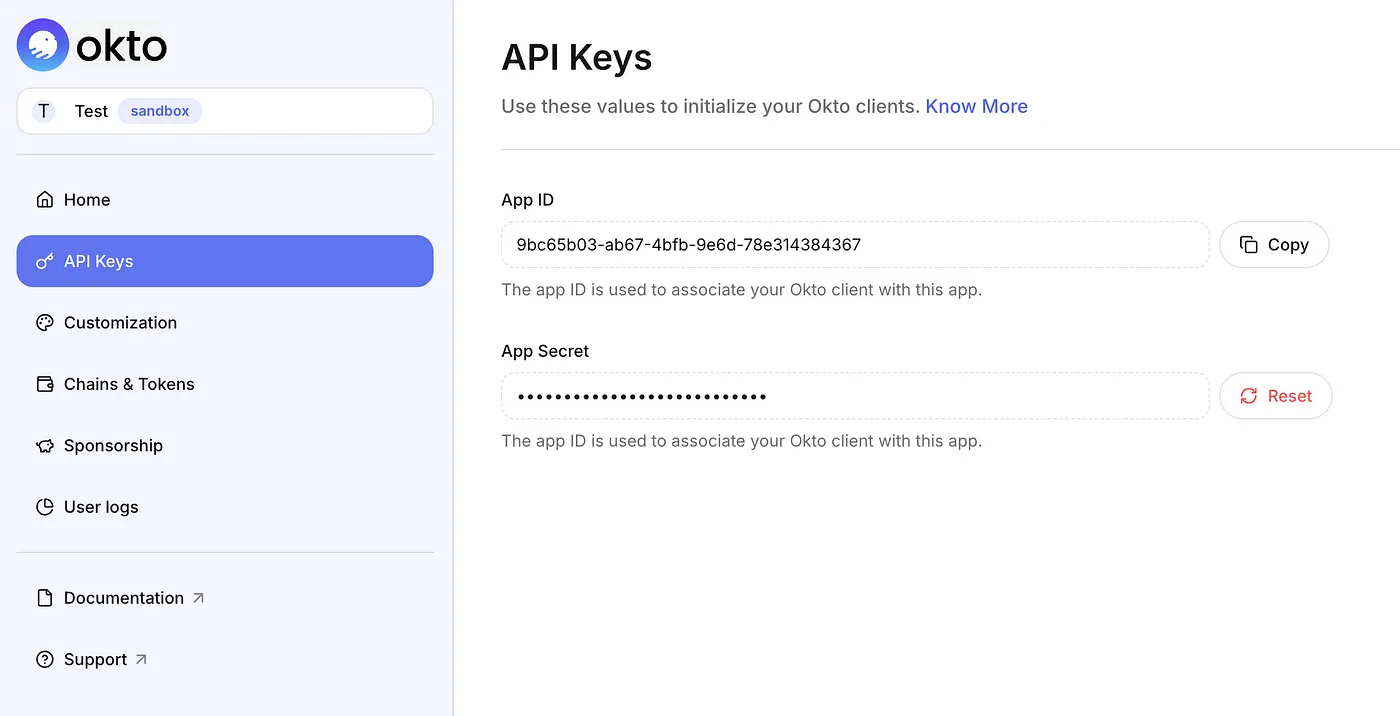Open Documentation link in sidebar
The height and width of the screenshot is (716, 1400).
pos(225,598)
